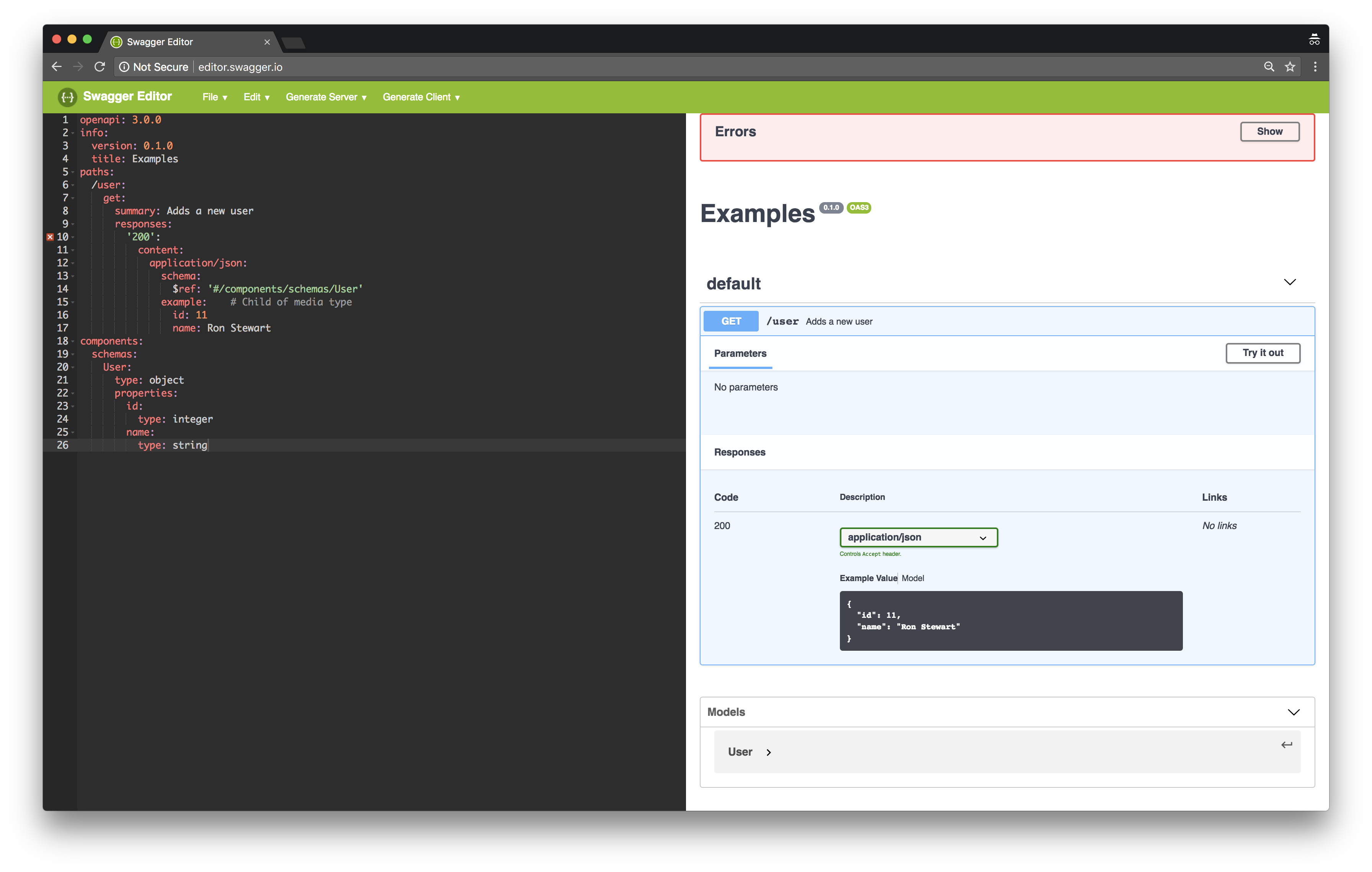Click the /user path in the operation header

tap(782, 321)
